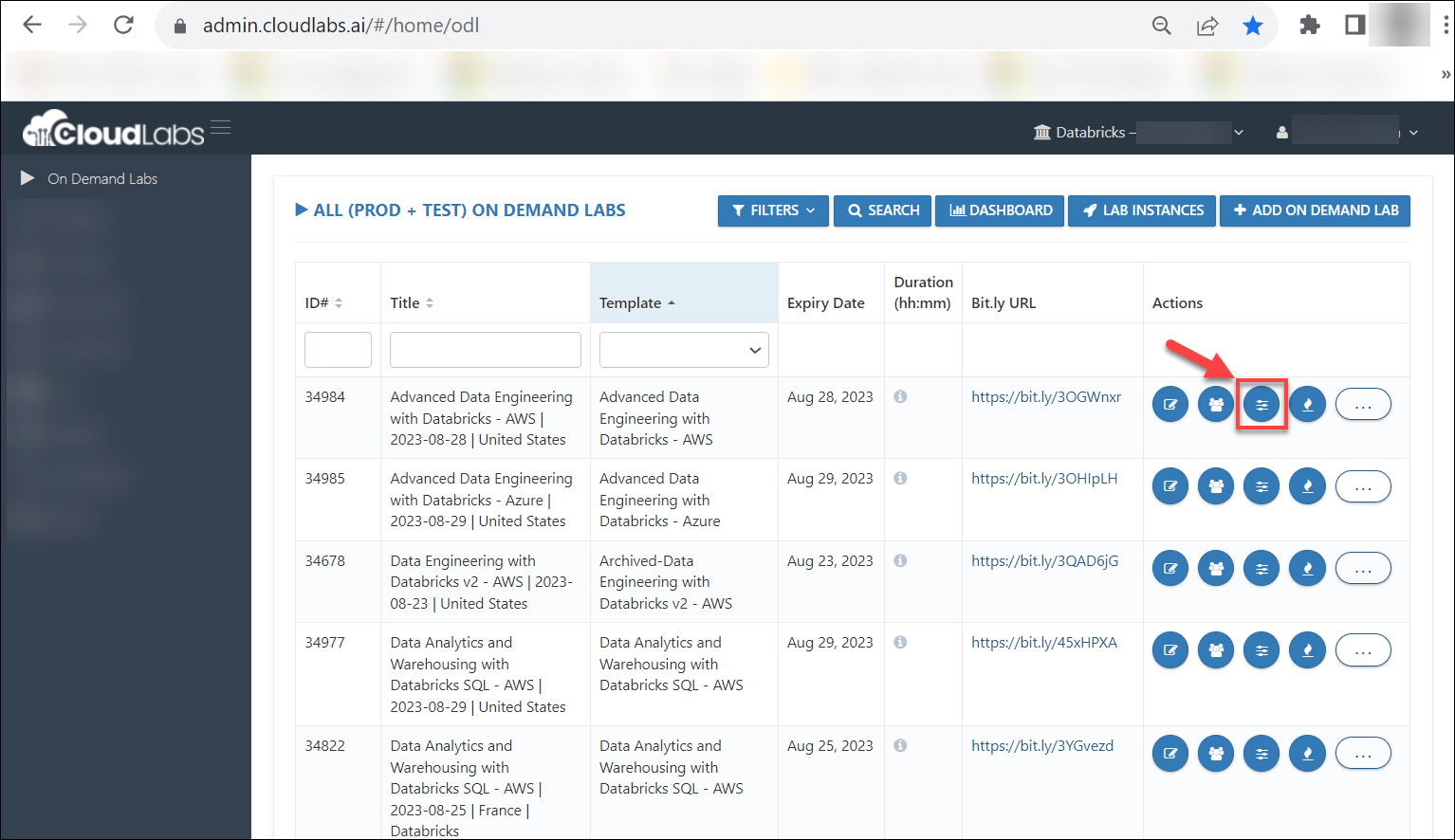Image resolution: width=1455 pixels, height=840 pixels.
Task: Click the browser share icon
Action: 1207,26
